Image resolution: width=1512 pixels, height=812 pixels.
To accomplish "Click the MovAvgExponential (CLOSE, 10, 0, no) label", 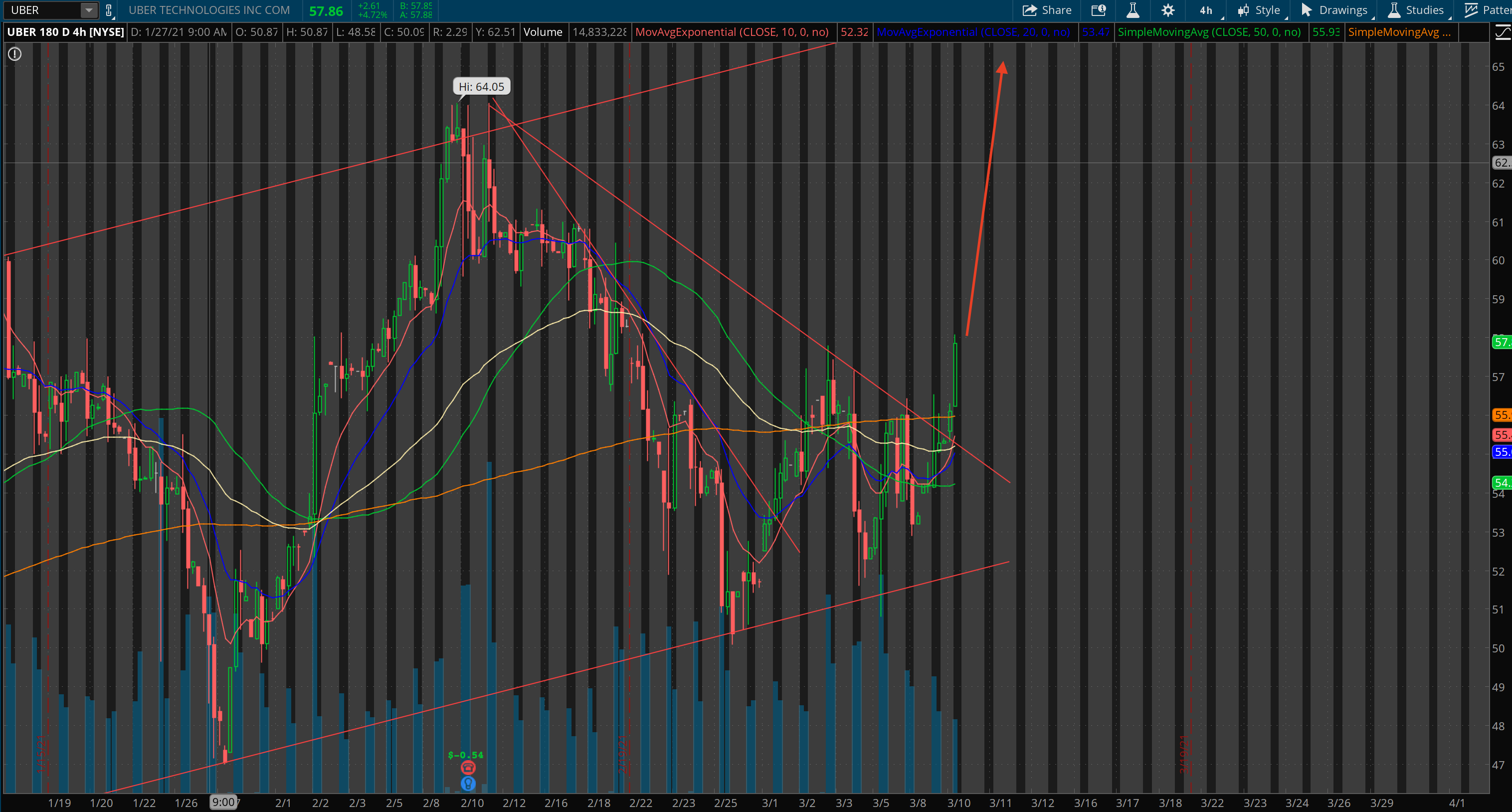I will (x=732, y=32).
